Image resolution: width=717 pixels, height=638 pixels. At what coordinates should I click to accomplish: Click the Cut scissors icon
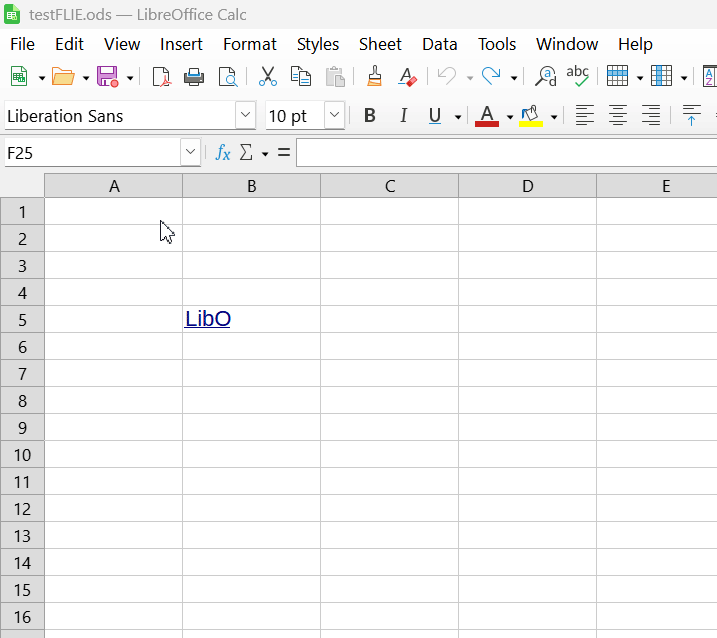[x=268, y=77]
